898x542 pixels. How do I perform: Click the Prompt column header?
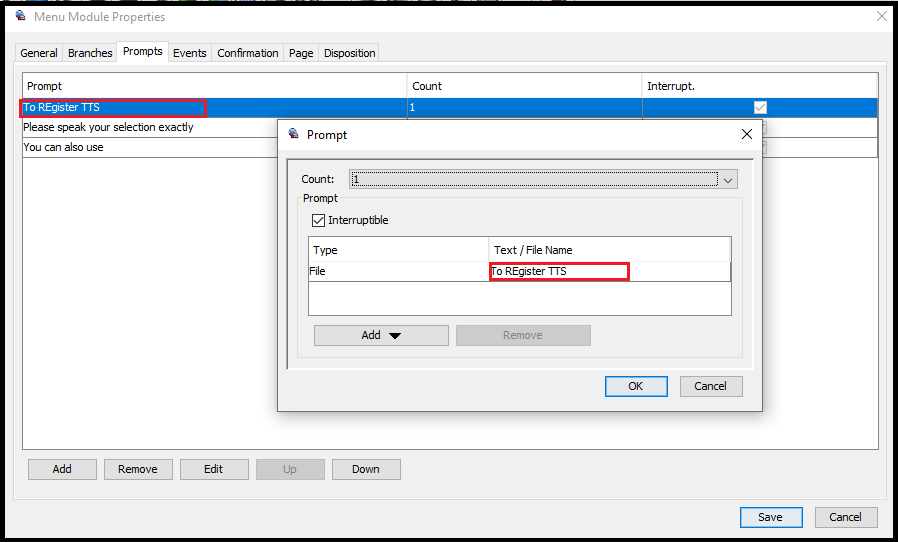click(215, 86)
